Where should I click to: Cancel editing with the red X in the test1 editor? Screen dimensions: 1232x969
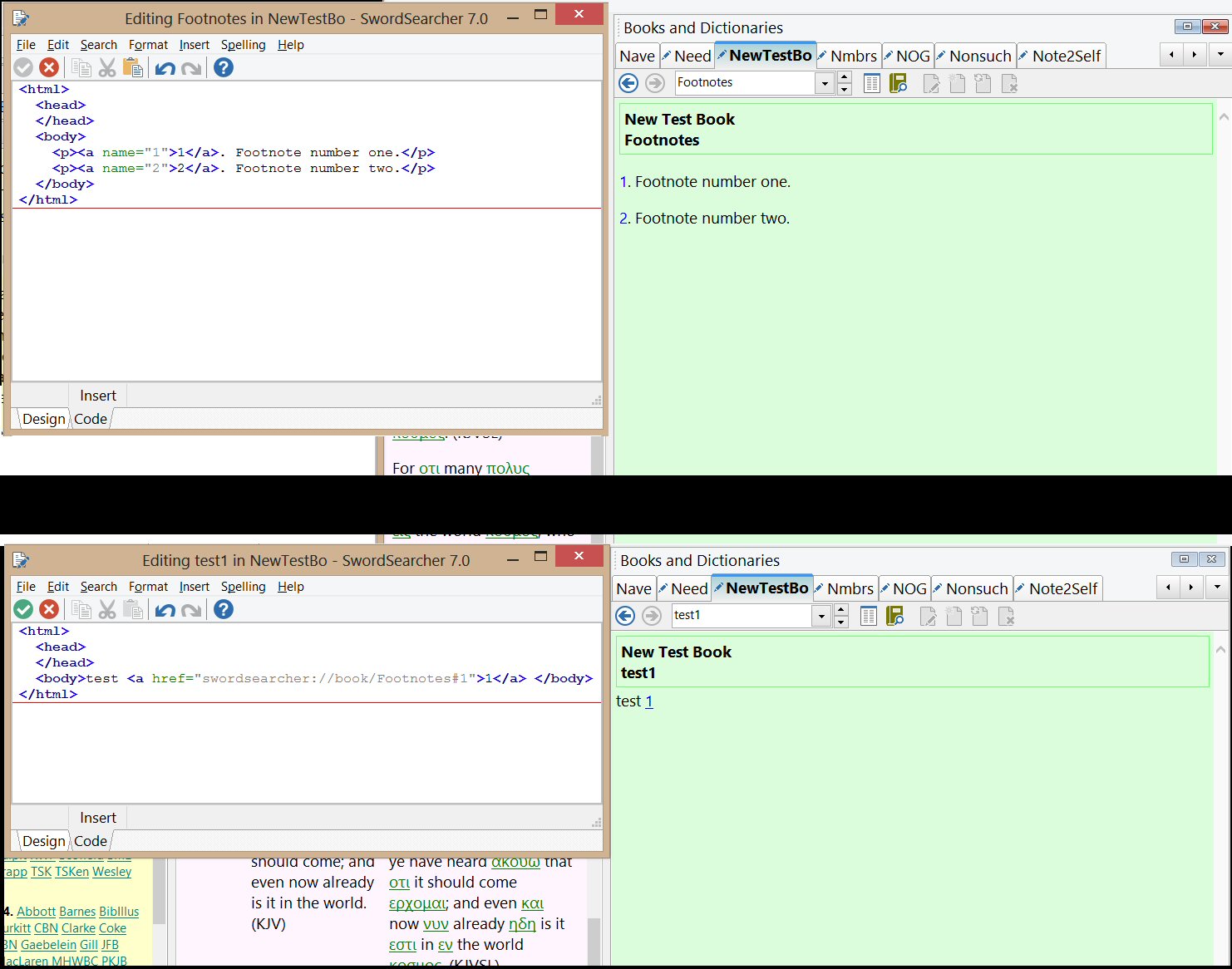49,610
